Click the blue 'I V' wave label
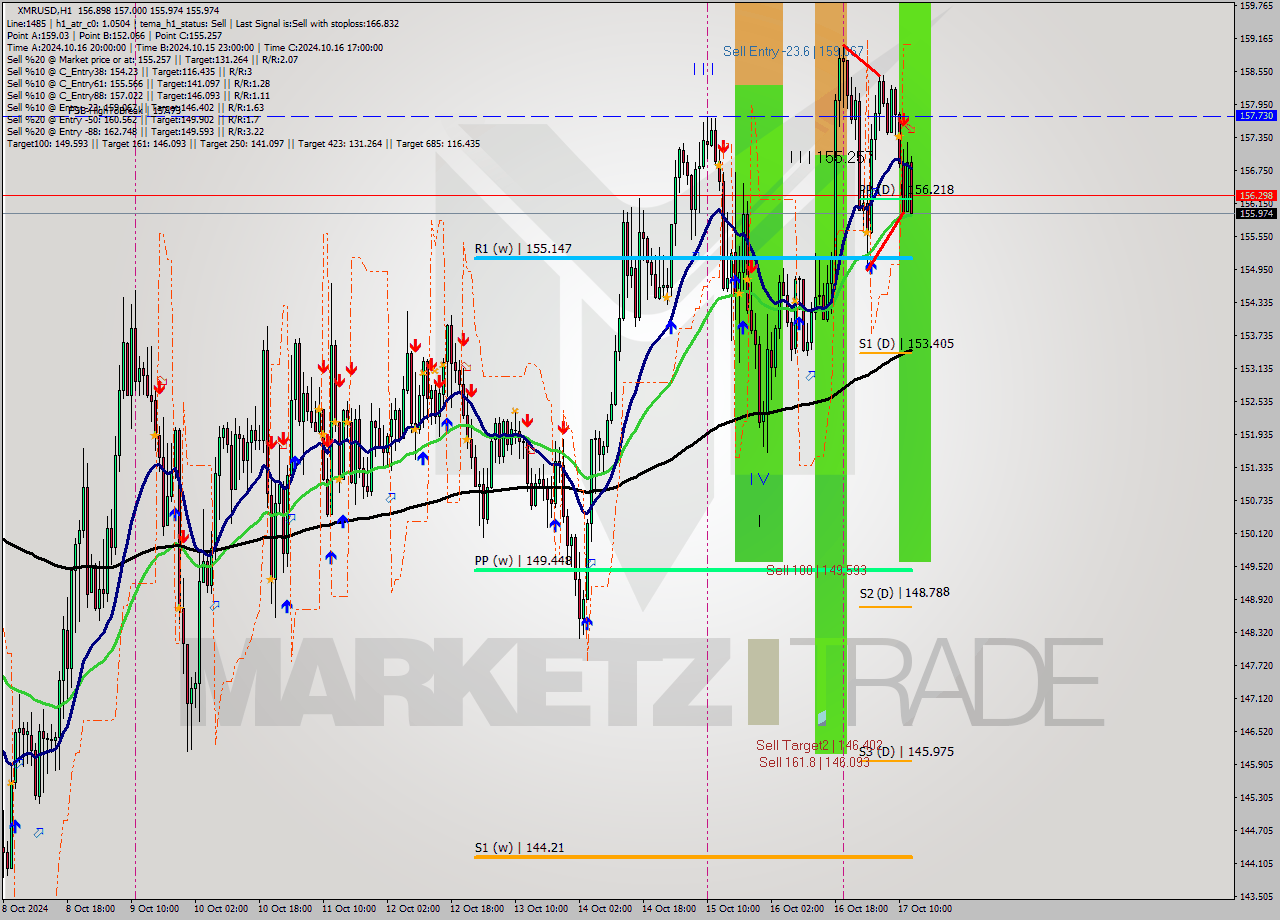 (760, 479)
